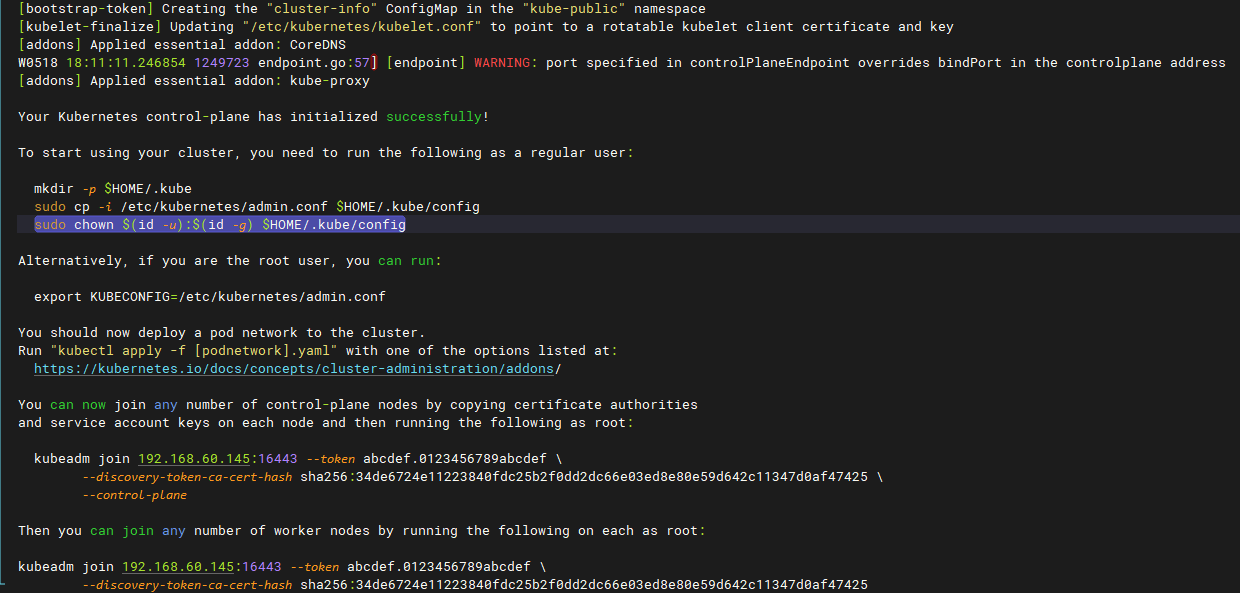Screen dimensions: 1240x593
Task: Click the 'Run "kubectl apply -f [podnetwork].yaml"' line
Action: (318, 351)
